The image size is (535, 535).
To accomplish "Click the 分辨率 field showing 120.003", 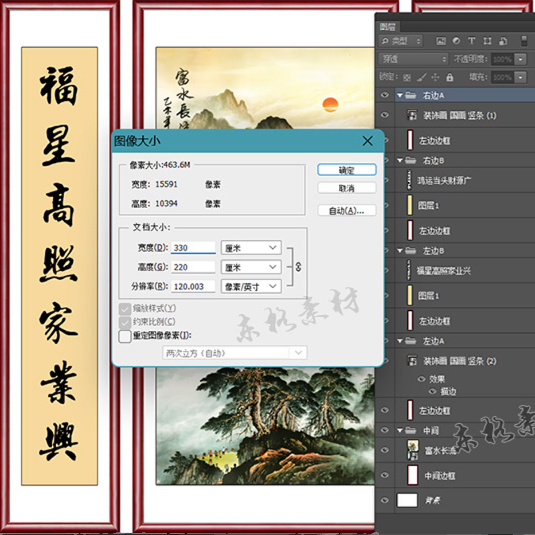I will click(193, 286).
